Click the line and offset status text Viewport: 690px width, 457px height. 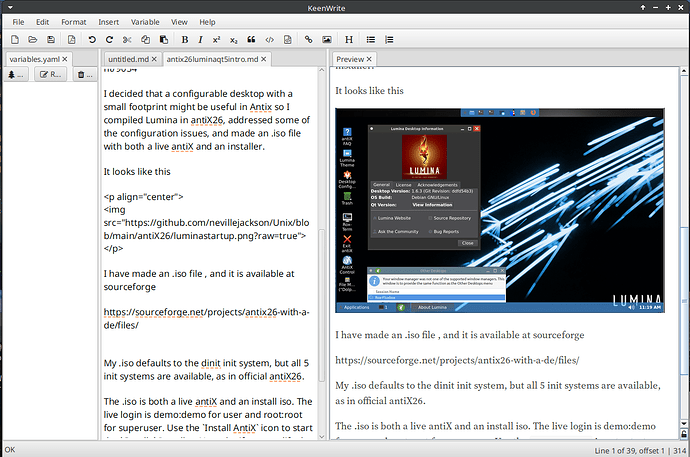coord(640,450)
